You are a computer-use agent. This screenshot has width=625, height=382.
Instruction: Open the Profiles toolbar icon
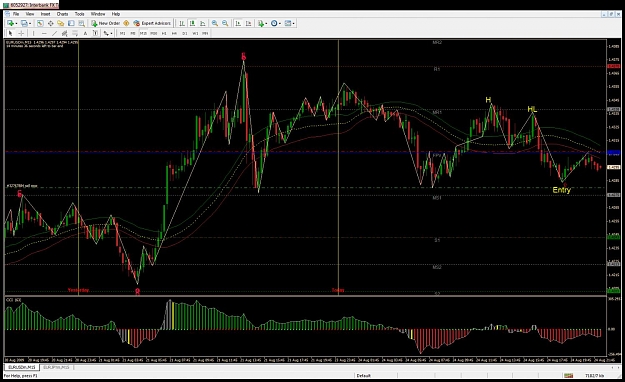(x=24, y=24)
